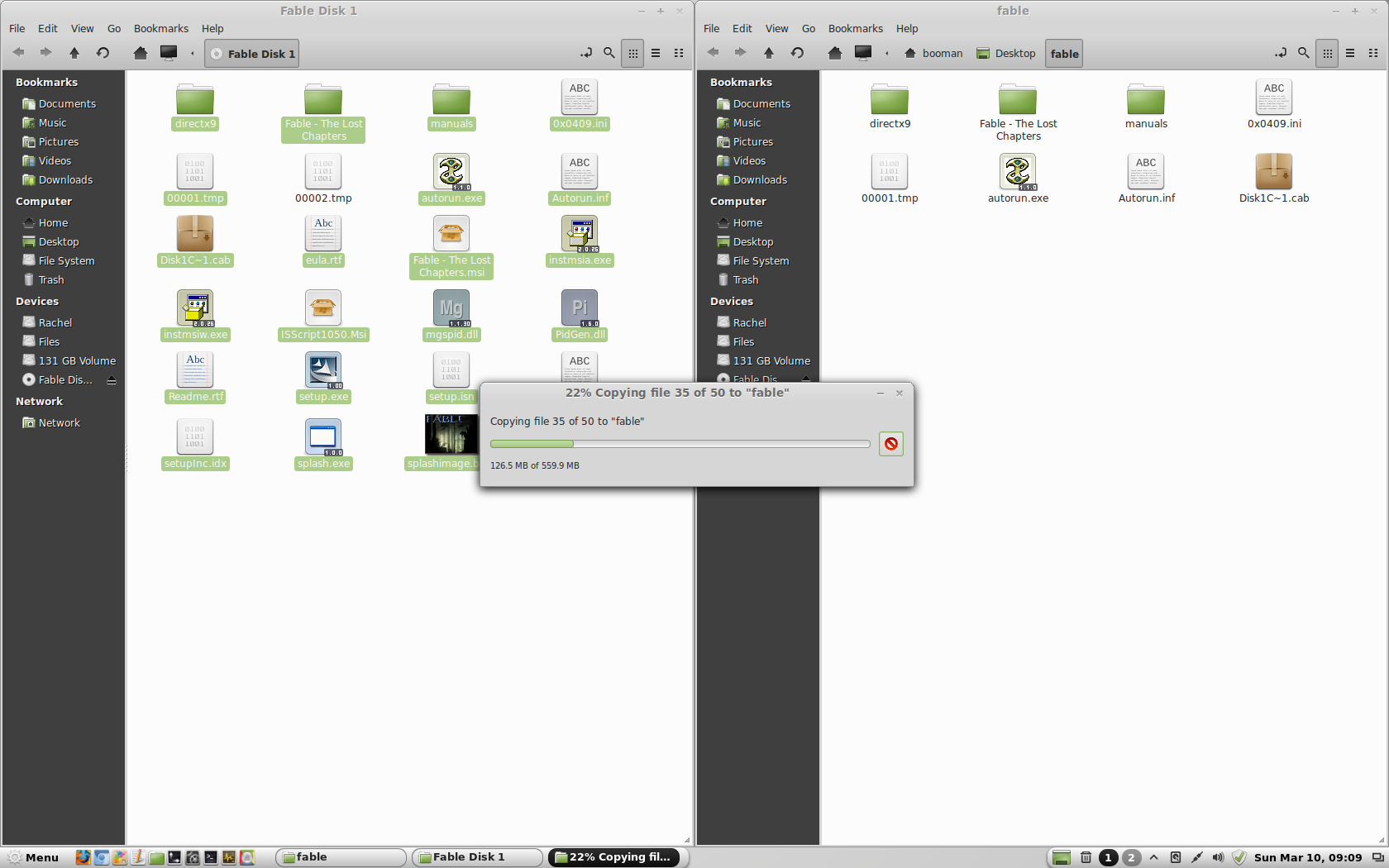Collapse Network section in Fable Disk 1 sidebar
The image size is (1389, 868).
pyautogui.click(x=39, y=401)
